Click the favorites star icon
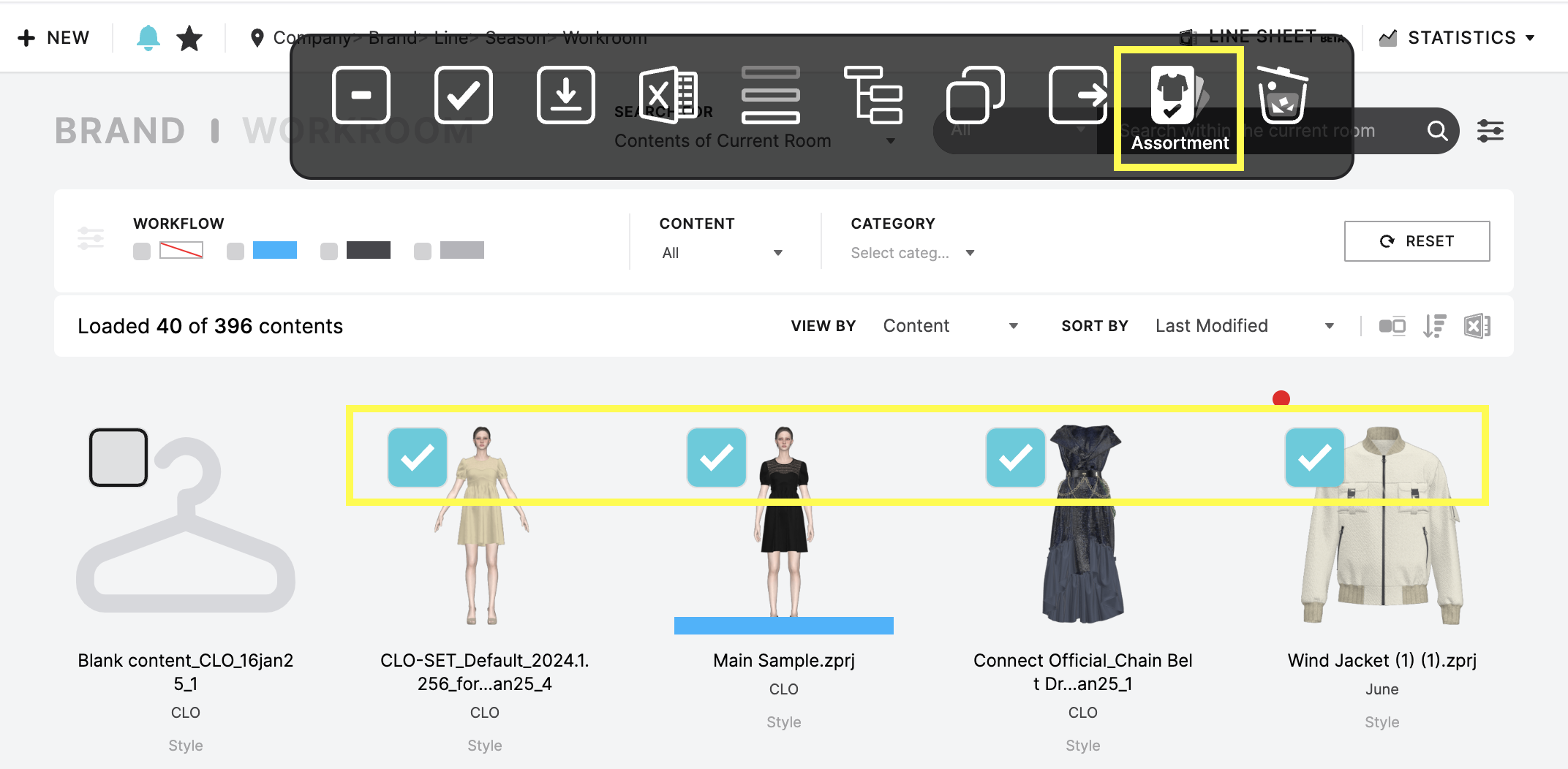The width and height of the screenshot is (1568, 769). pos(189,38)
